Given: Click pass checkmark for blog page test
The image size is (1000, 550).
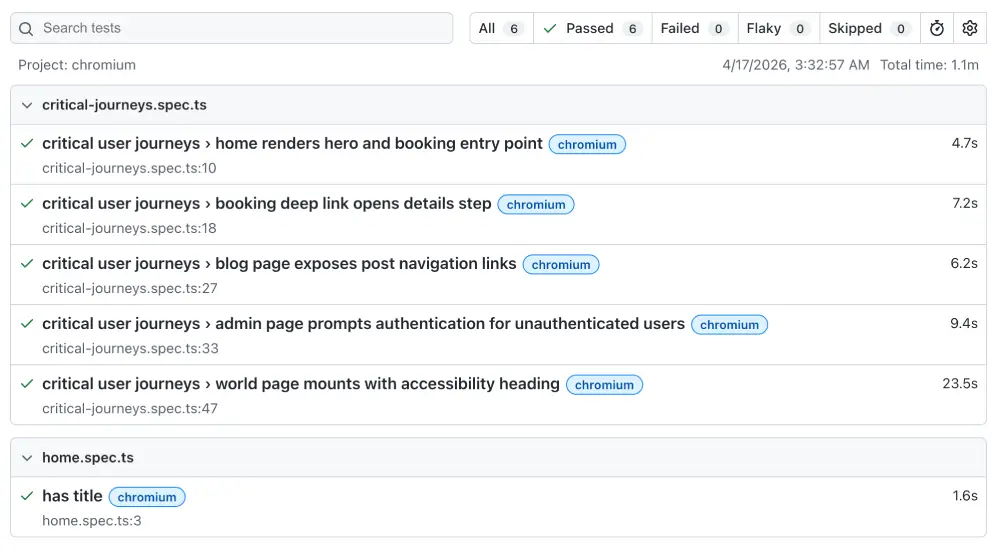Looking at the screenshot, I should (x=27, y=264).
